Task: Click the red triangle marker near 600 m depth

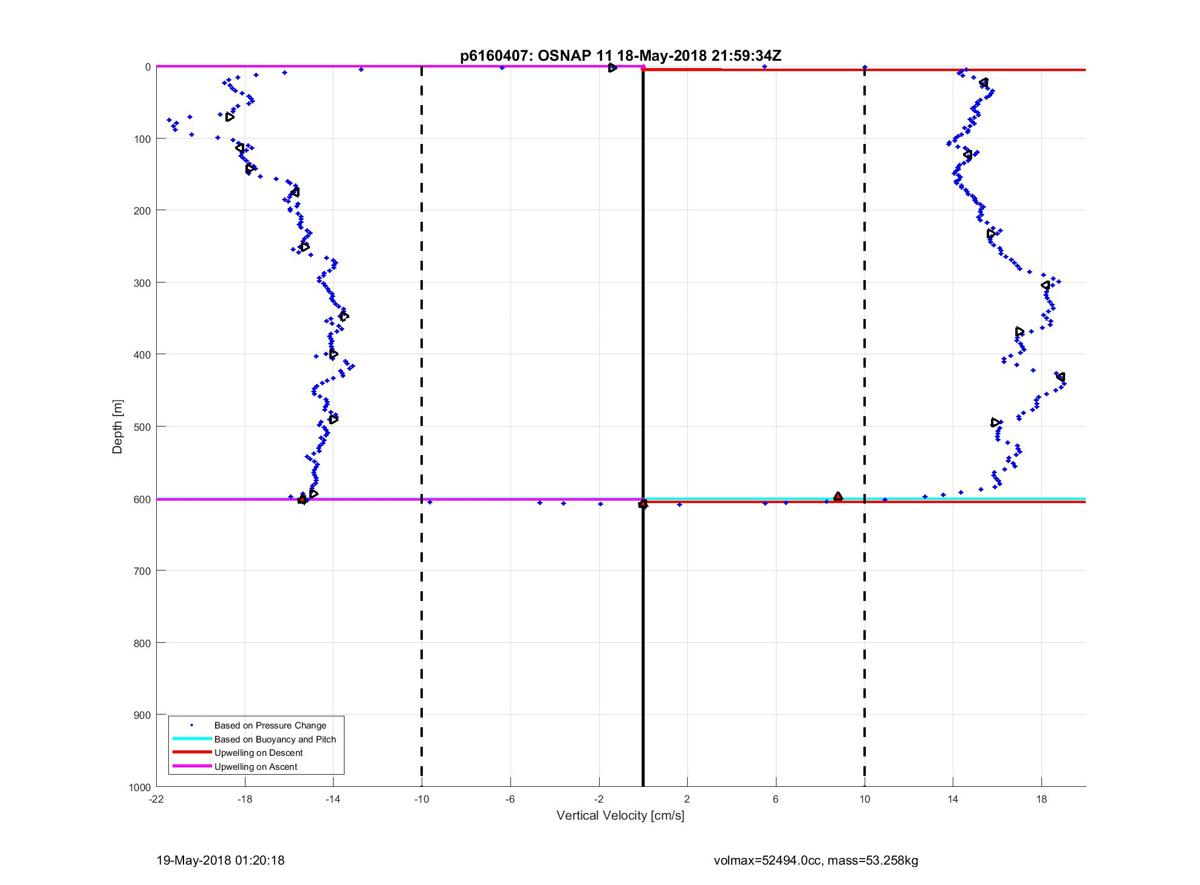Action: (838, 496)
